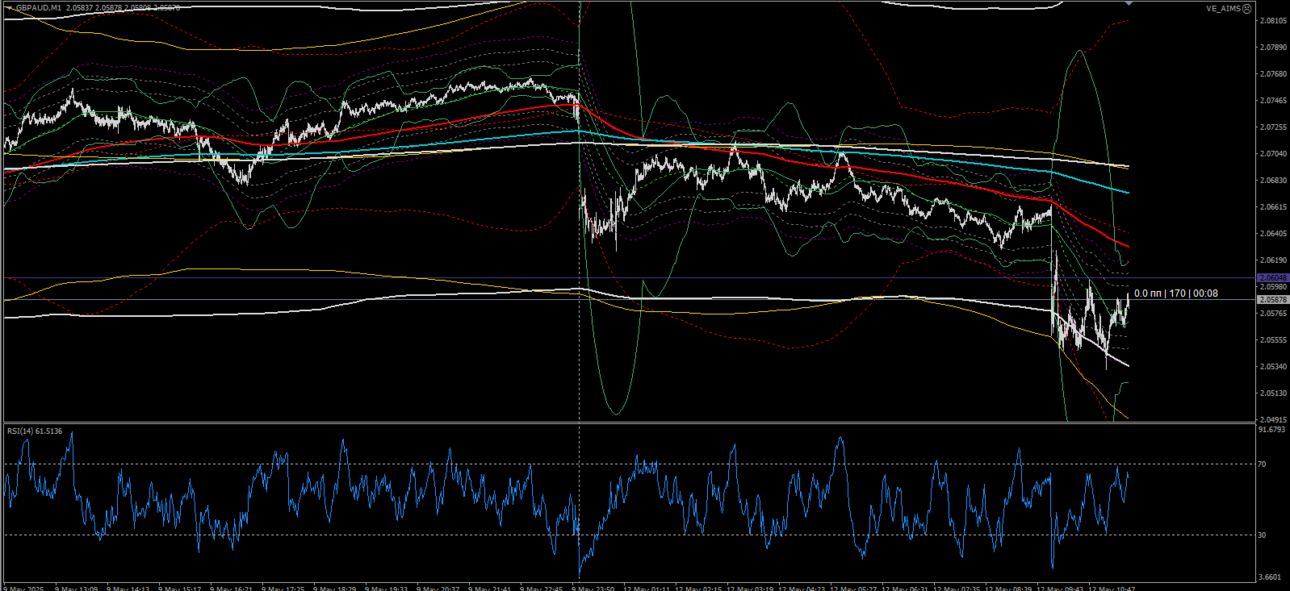The width and height of the screenshot is (1290, 591).
Task: Click the 91.6793 RSI scale value
Action: [1272, 429]
